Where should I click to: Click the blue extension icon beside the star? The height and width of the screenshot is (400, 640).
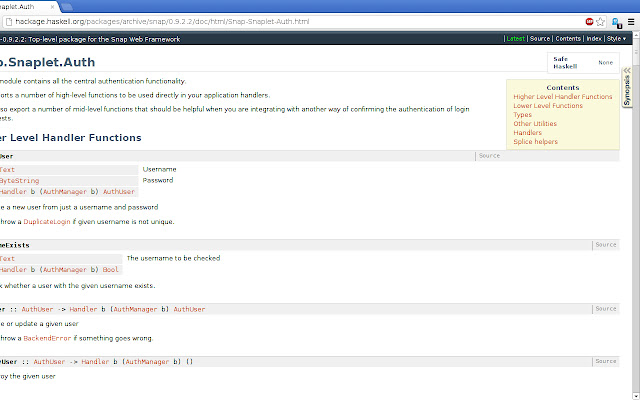617,22
